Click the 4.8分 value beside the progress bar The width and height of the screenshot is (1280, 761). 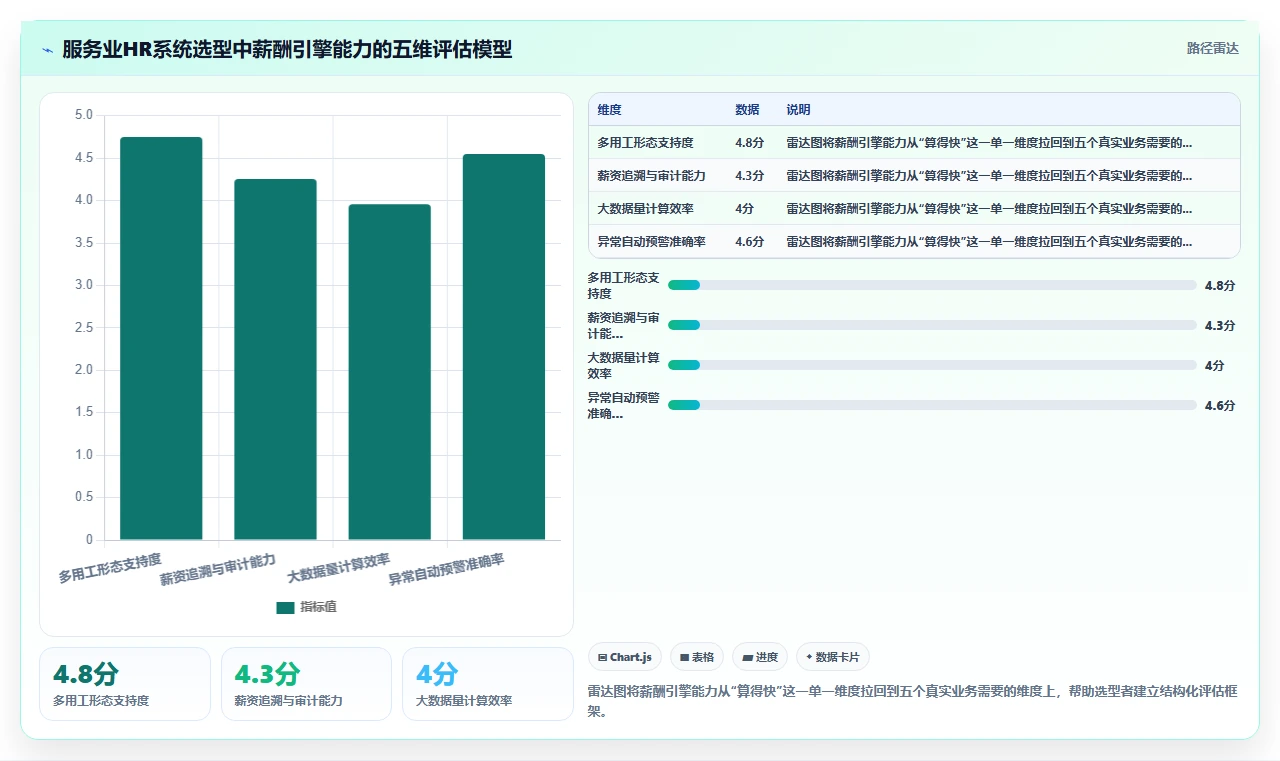1220,285
